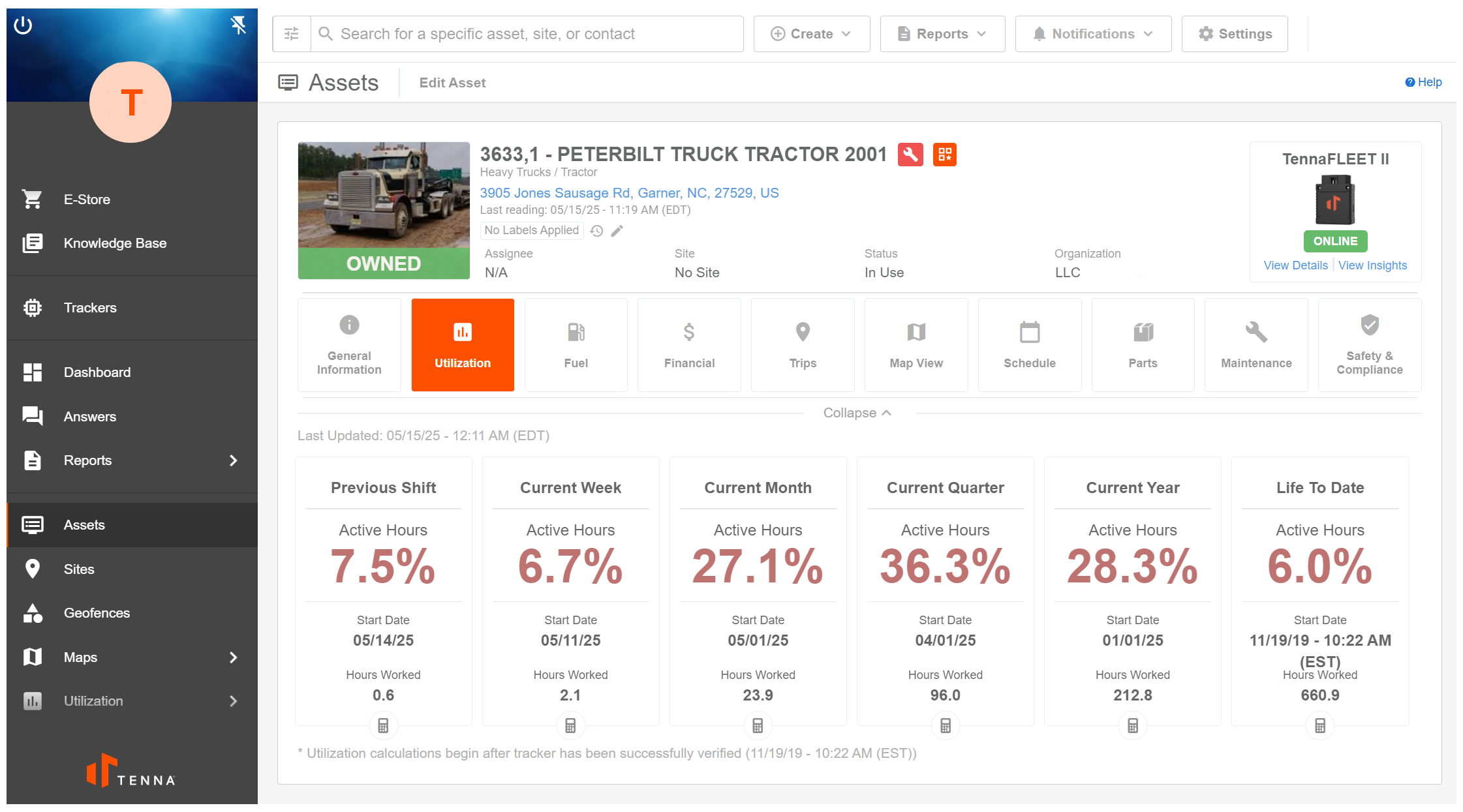Open the Schedule tab
Screen dimensions: 1463x812
pos(1029,344)
